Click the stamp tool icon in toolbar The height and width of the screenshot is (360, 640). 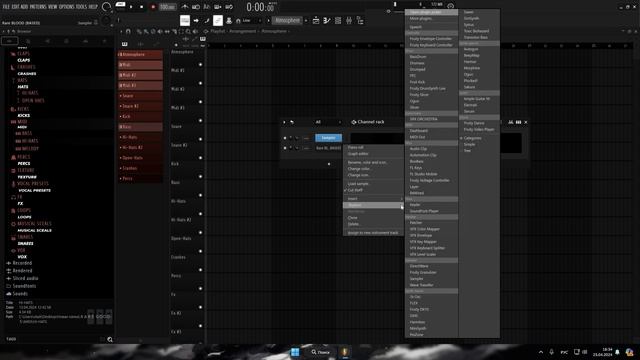(229, 20)
